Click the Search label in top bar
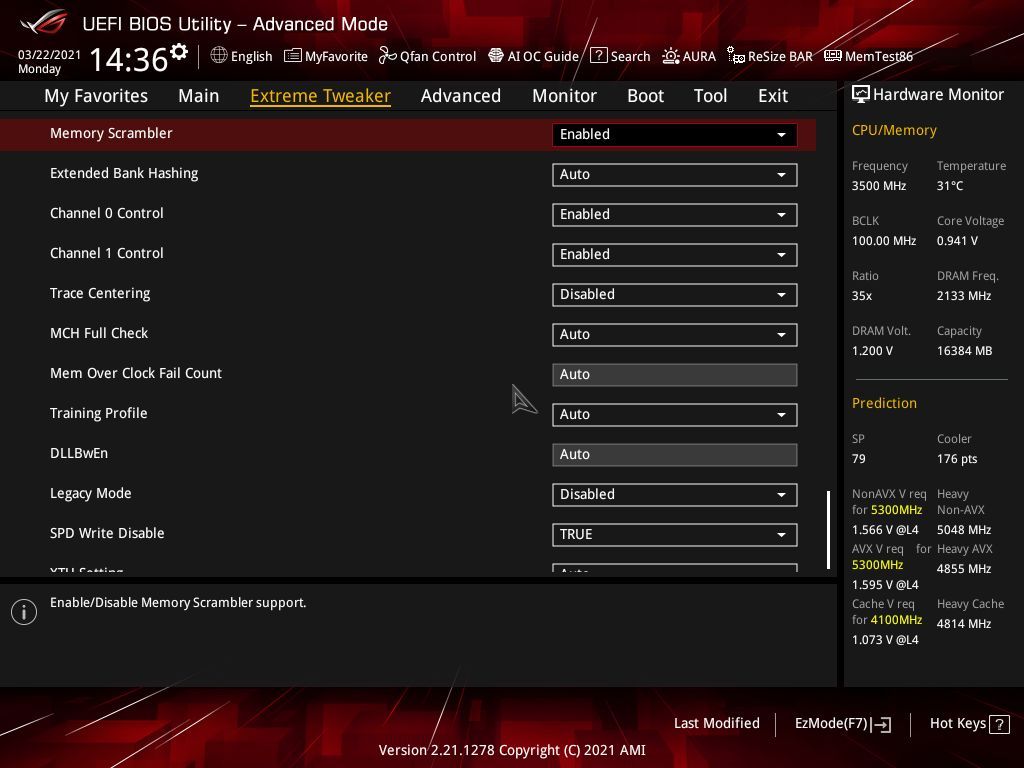 [630, 56]
